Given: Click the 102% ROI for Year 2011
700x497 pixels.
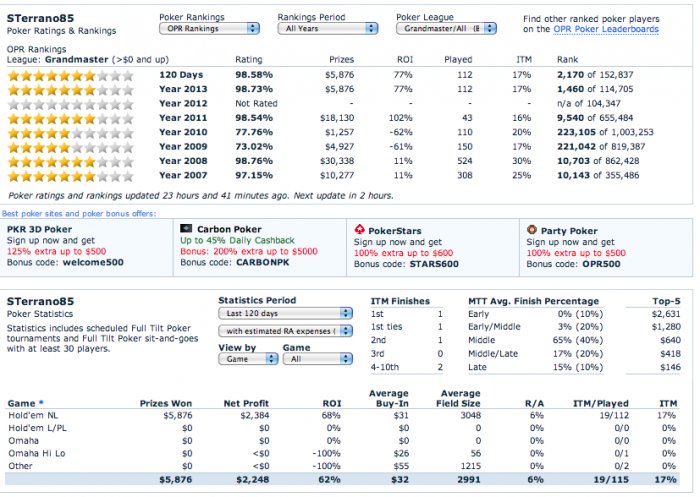Looking at the screenshot, I should tap(400, 118).
